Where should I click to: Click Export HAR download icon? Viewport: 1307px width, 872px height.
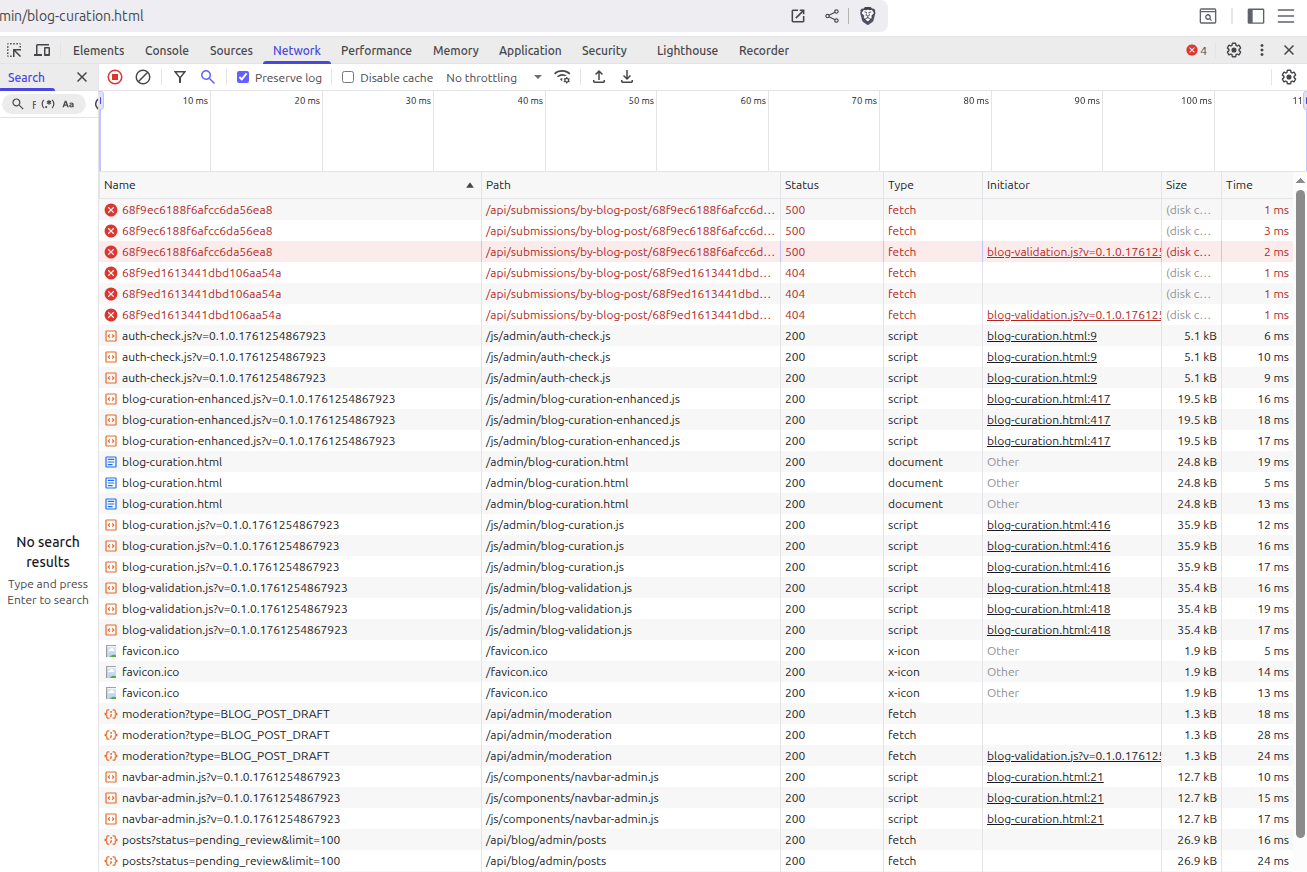(x=627, y=77)
